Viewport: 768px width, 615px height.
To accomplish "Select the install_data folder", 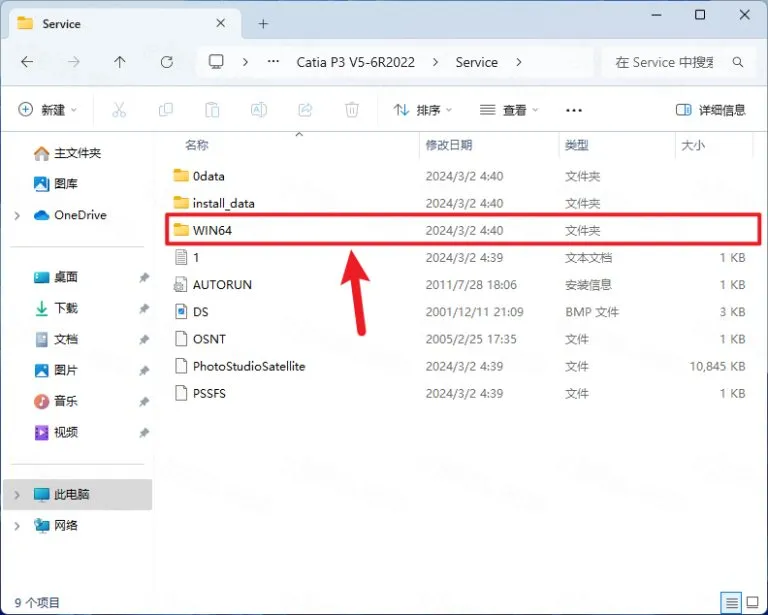I will click(462, 203).
